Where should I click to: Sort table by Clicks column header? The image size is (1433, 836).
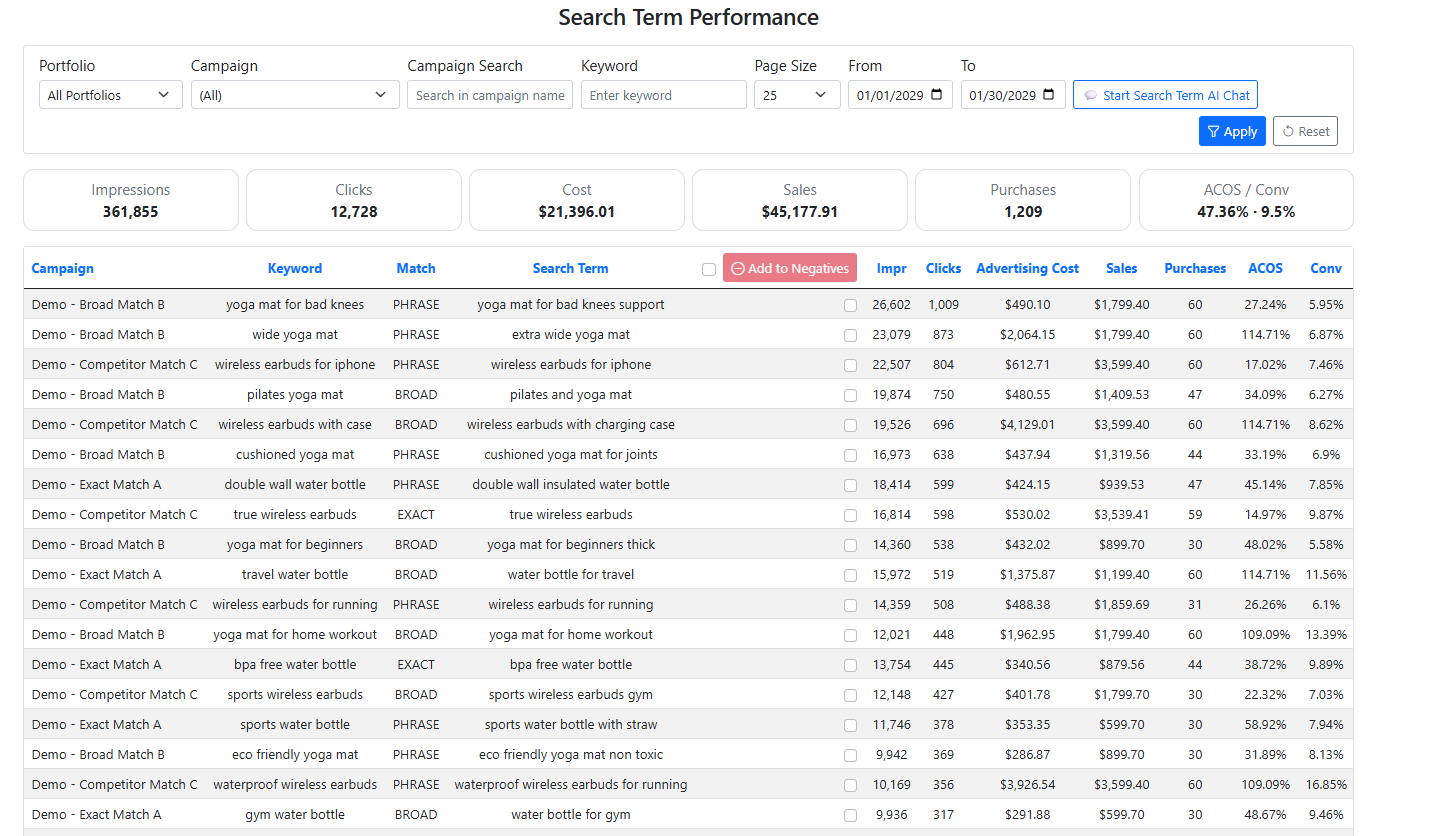943,268
